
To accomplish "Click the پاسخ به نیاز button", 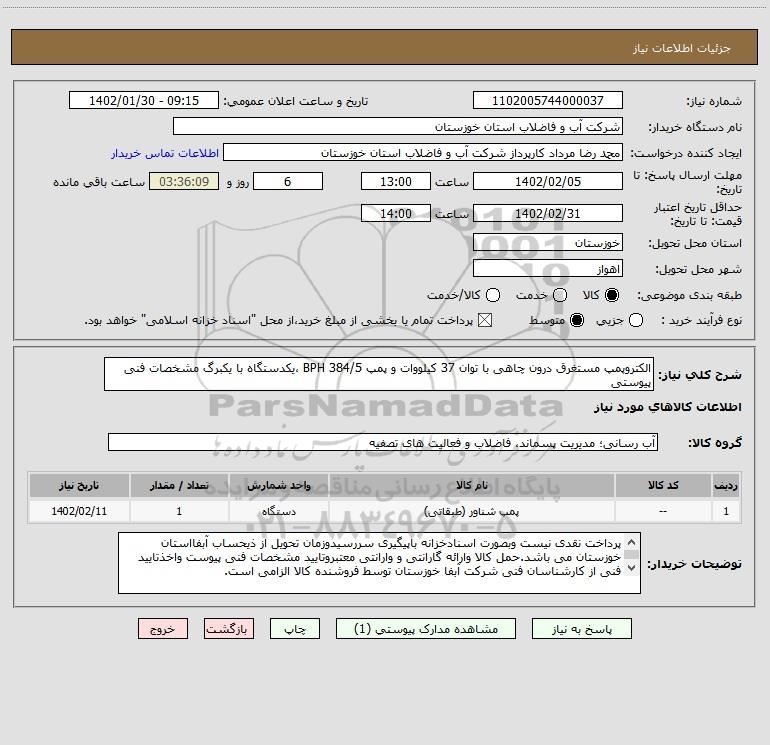I will 581,629.
